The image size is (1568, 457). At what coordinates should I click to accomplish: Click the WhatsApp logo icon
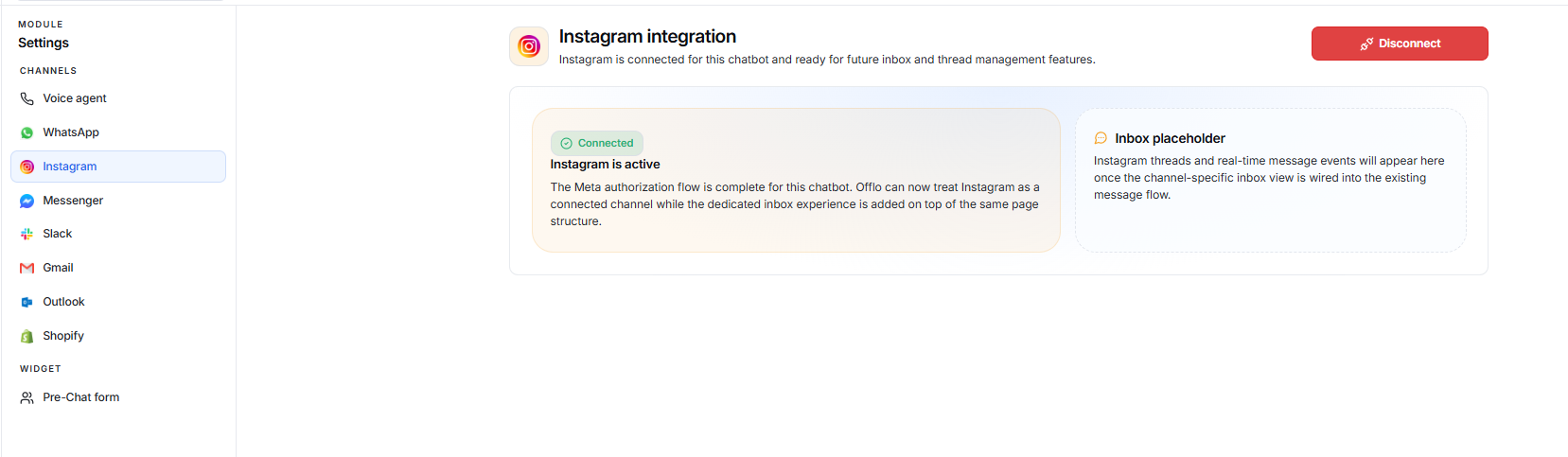[26, 132]
